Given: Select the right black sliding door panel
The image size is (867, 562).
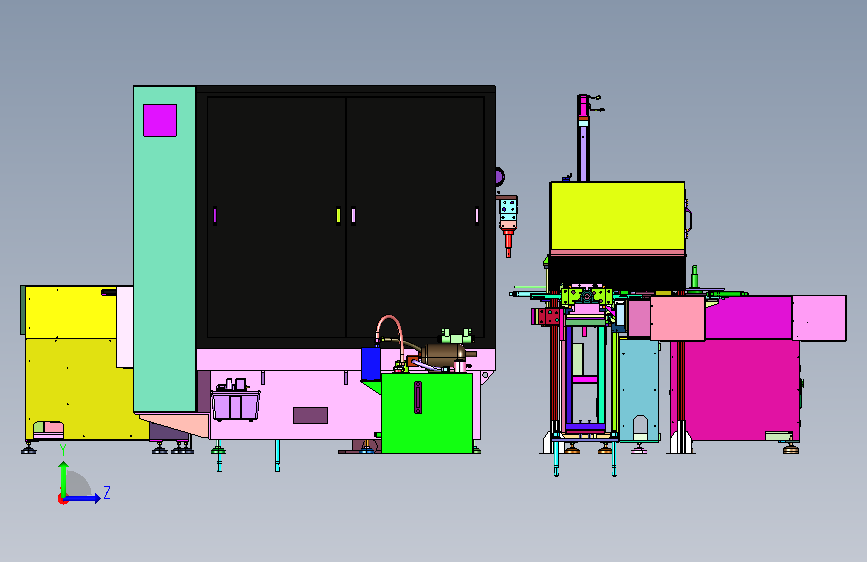Looking at the screenshot, I should (415, 217).
